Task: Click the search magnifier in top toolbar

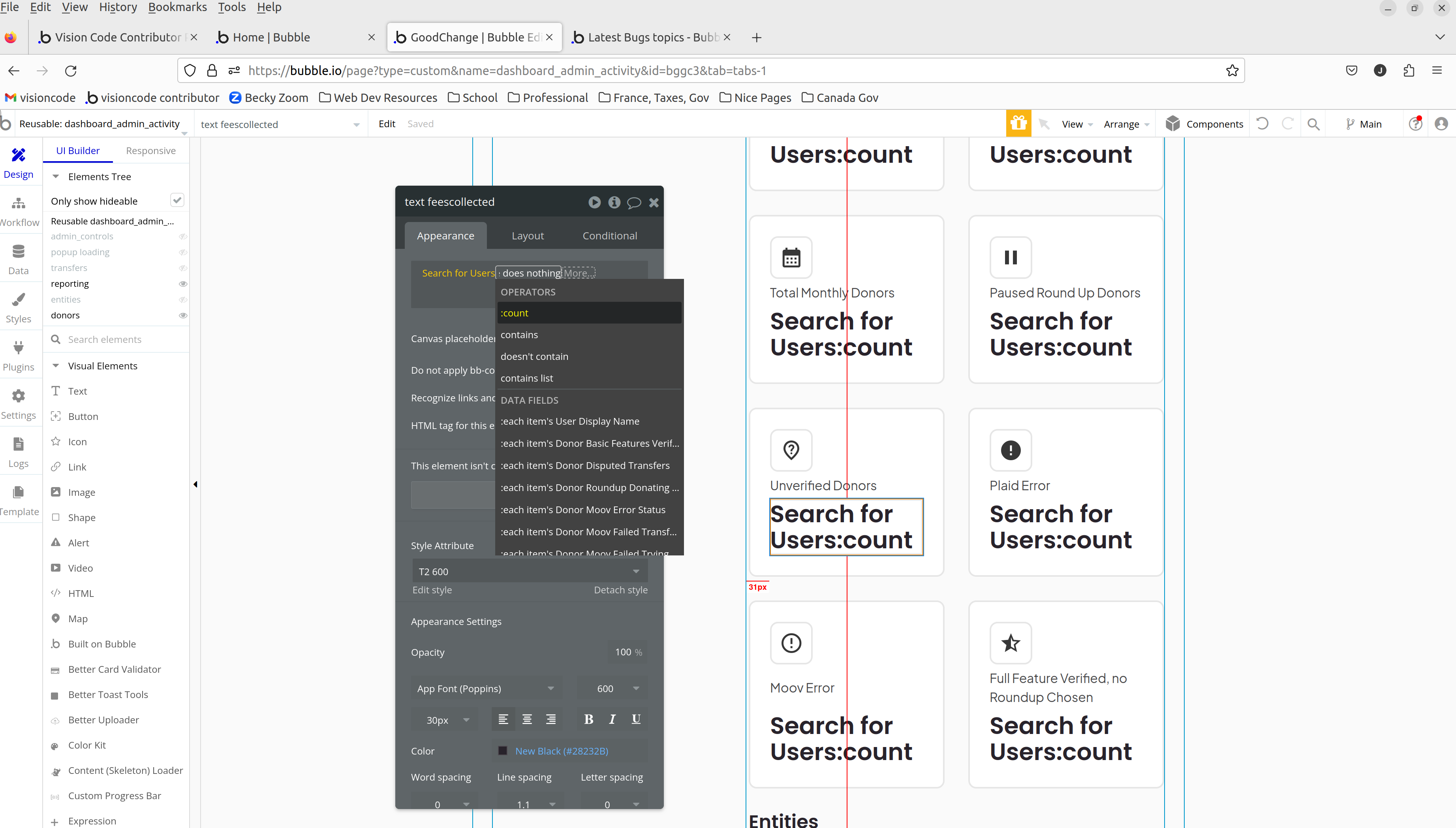Action: click(x=1313, y=124)
